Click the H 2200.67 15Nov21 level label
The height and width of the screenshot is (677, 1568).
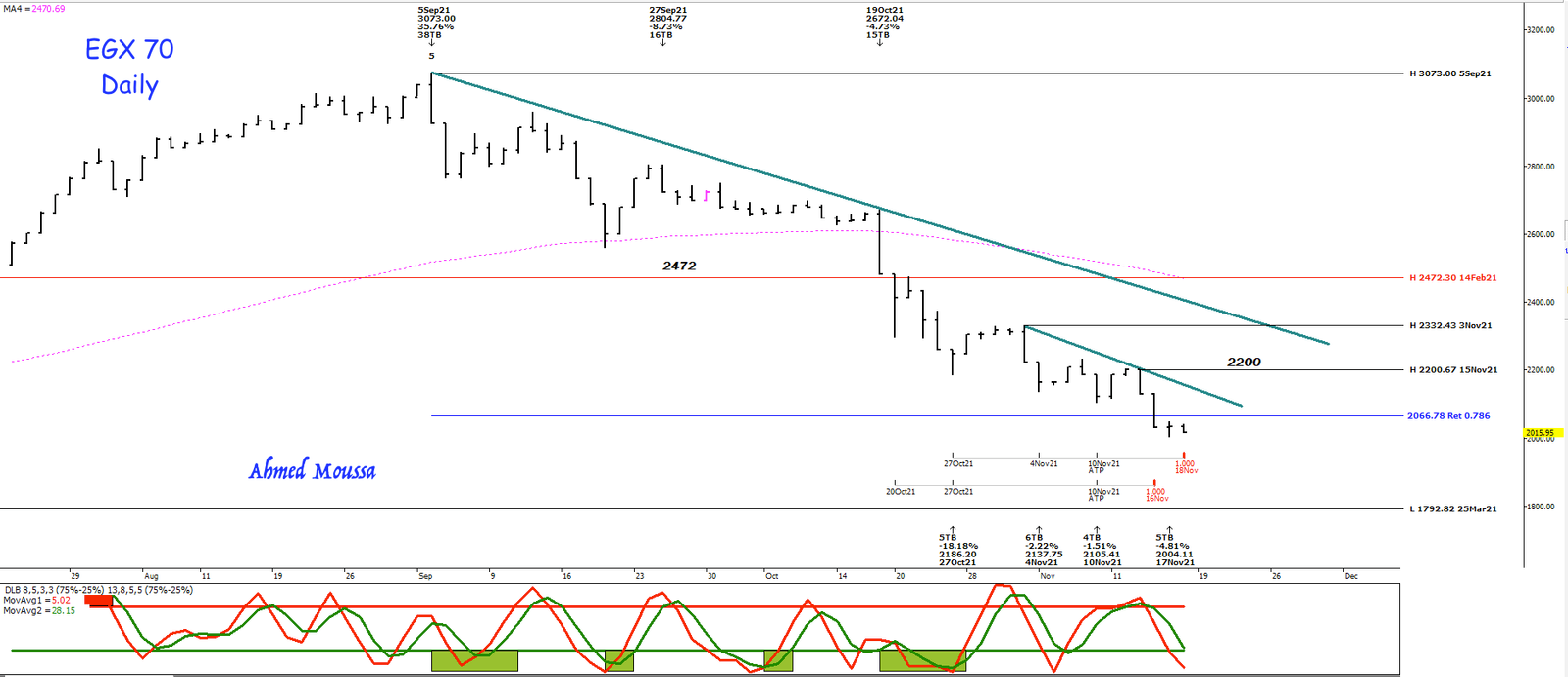1452,370
